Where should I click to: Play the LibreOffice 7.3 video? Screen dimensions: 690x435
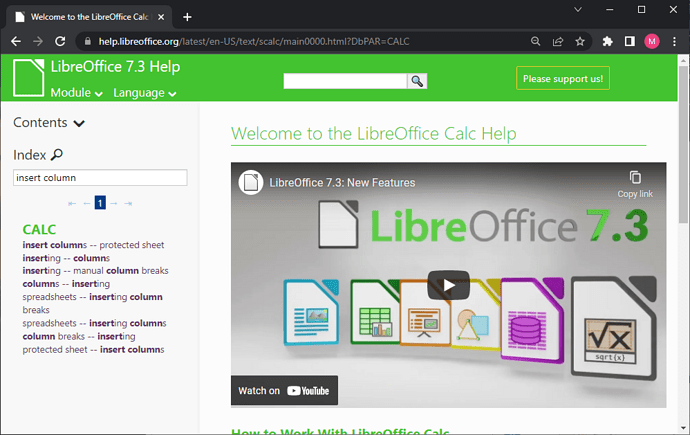tap(448, 285)
